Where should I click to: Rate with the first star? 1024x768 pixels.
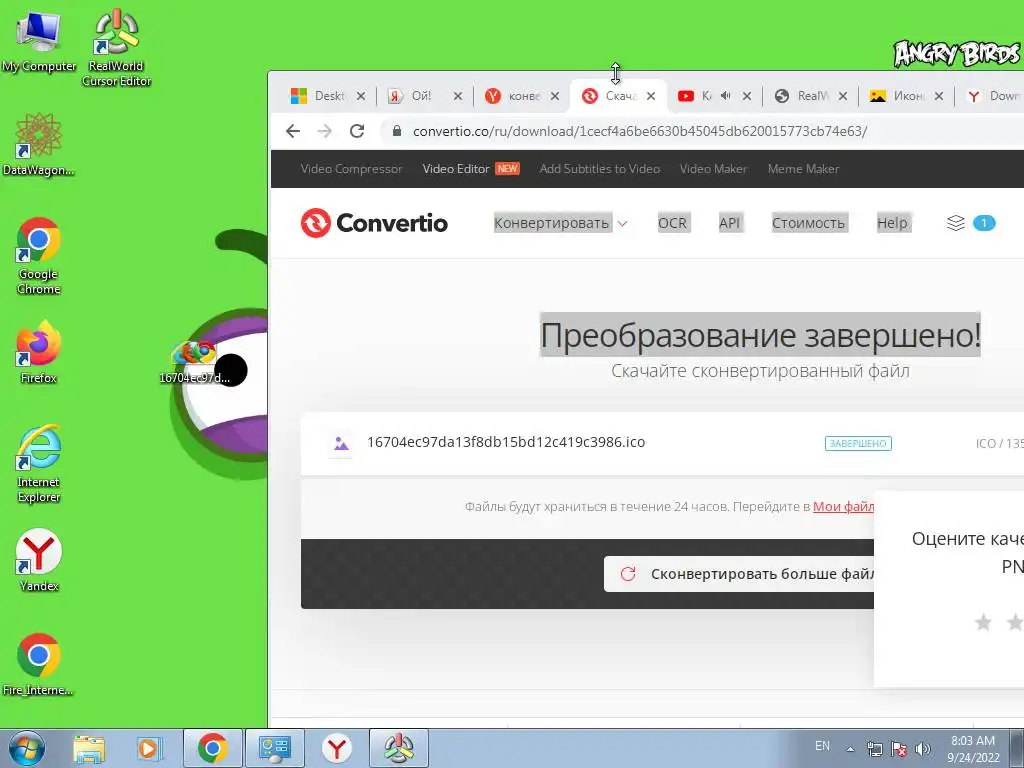pos(983,622)
